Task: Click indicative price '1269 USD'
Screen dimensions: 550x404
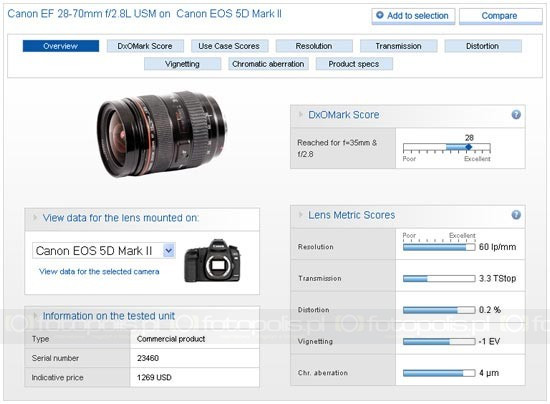Action: click(x=154, y=377)
